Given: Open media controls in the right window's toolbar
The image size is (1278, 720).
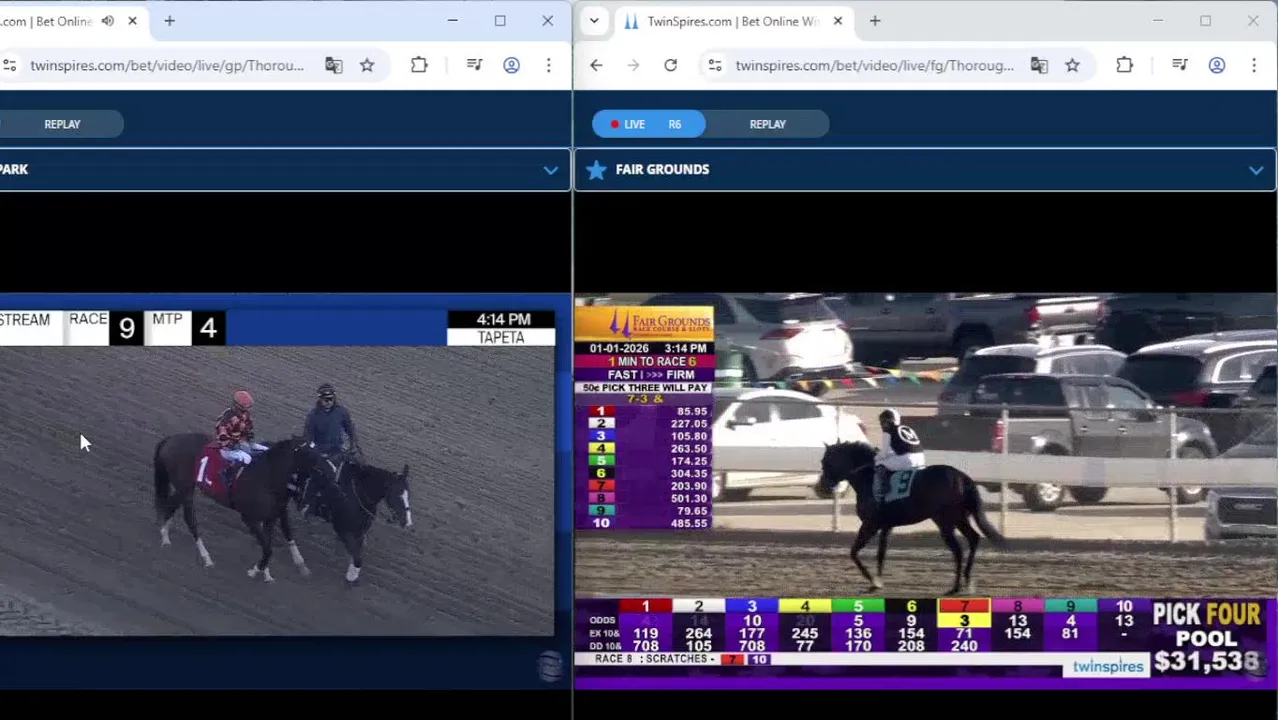Looking at the screenshot, I should pos(1180,65).
